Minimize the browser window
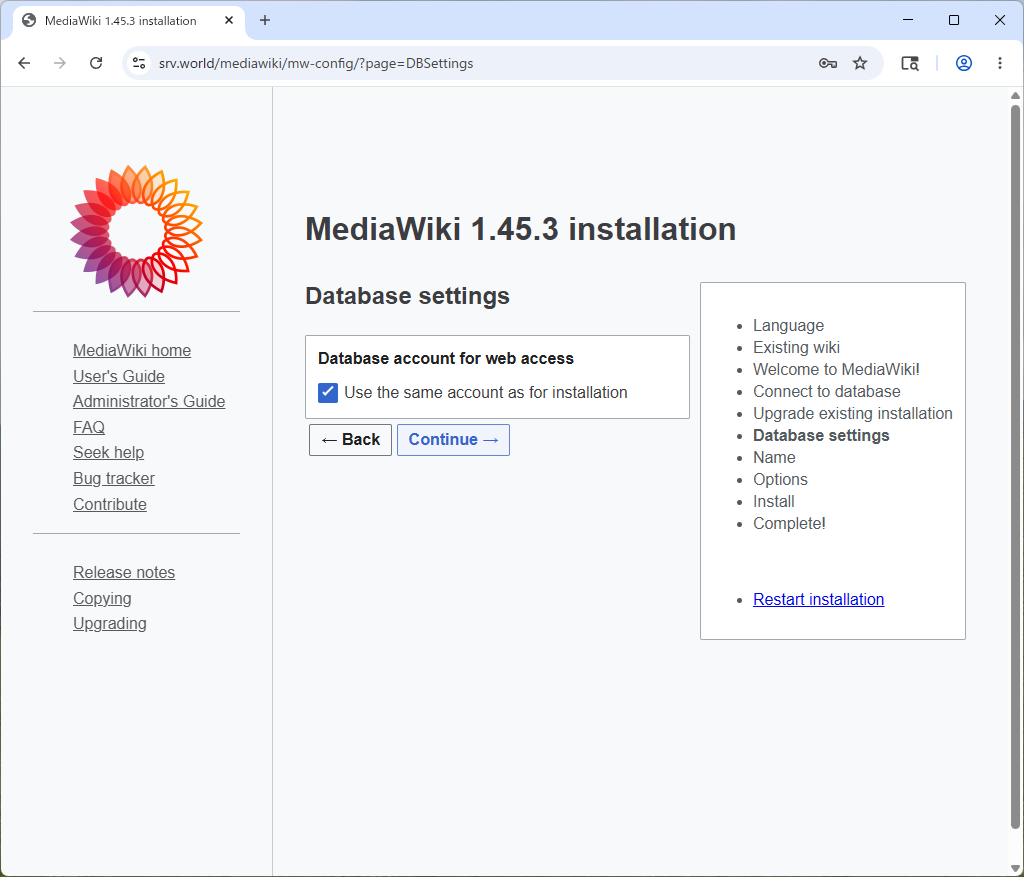Image resolution: width=1024 pixels, height=877 pixels. (x=908, y=20)
